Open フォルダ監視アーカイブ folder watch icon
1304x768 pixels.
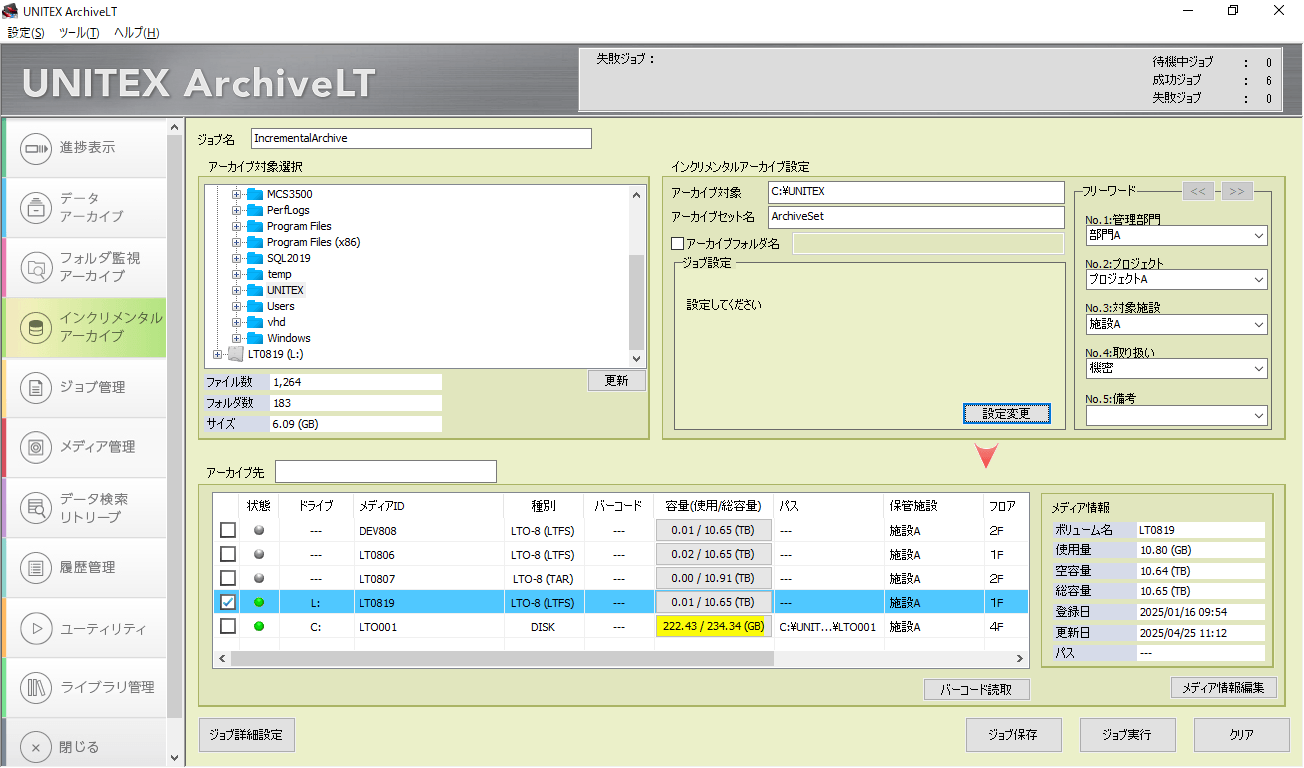(37, 267)
